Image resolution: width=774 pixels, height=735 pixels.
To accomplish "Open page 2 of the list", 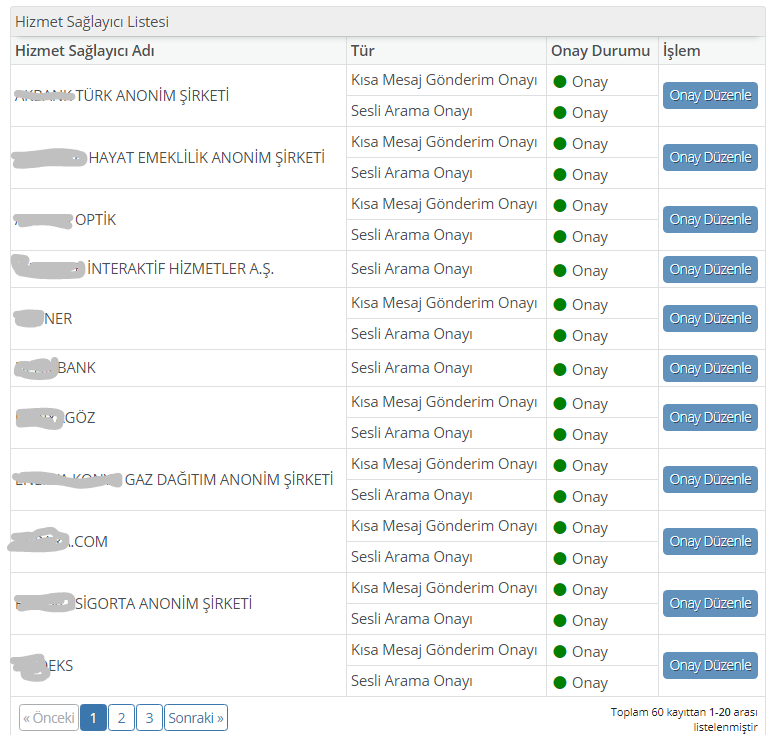I will click(x=121, y=718).
